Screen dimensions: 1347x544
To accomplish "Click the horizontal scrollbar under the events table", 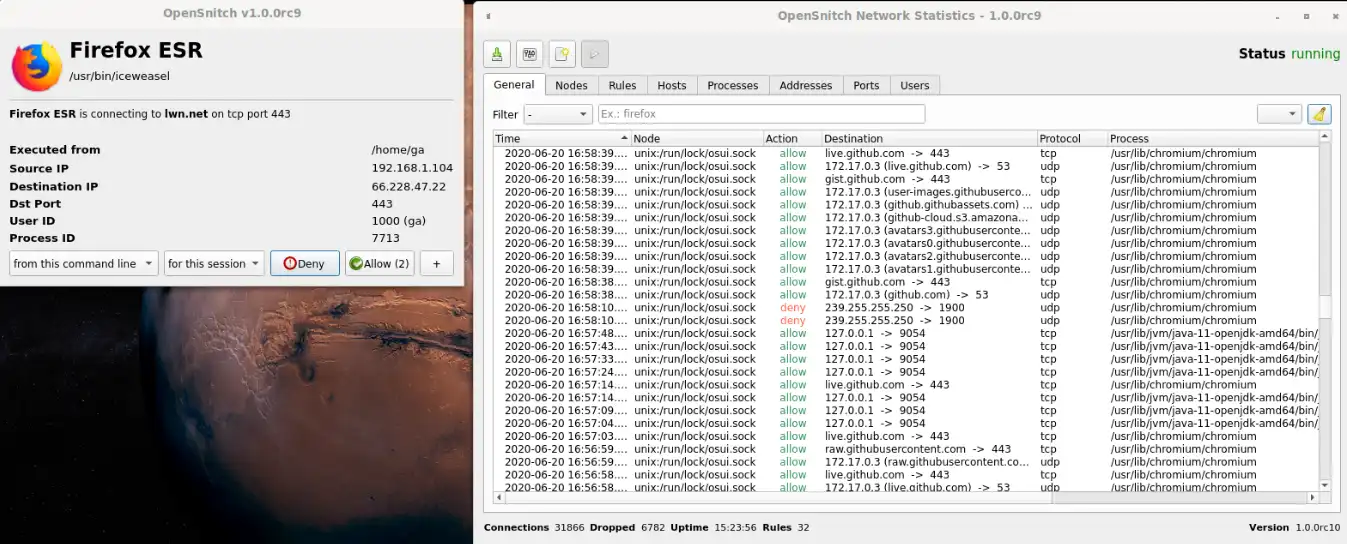I will coord(907,497).
